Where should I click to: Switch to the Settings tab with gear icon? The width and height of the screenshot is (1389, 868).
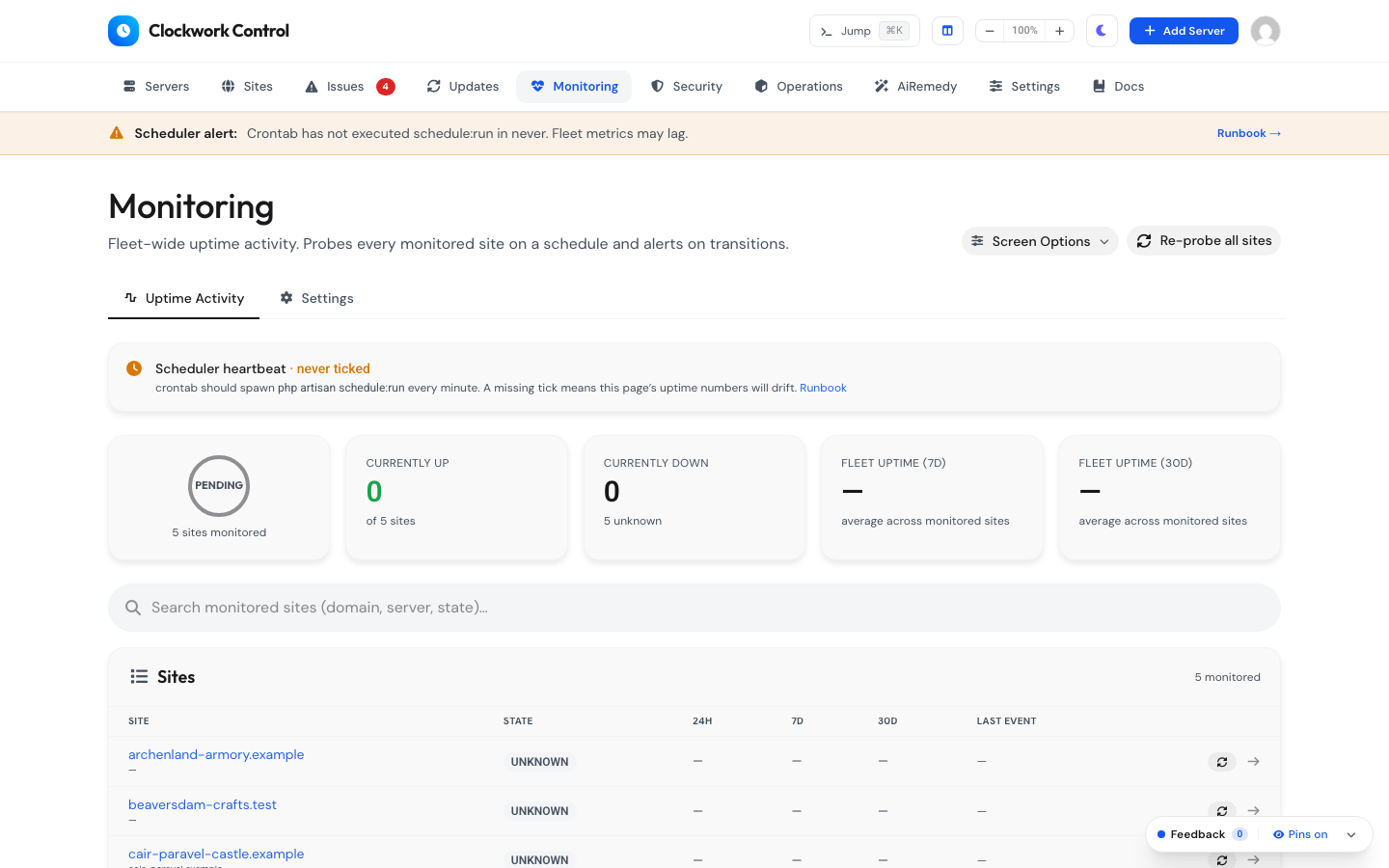pos(316,298)
